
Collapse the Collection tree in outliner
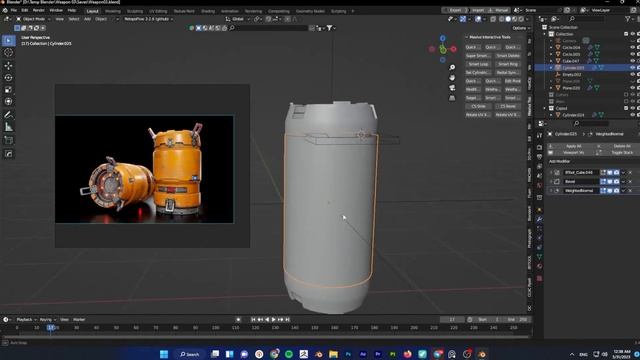pyautogui.click(x=545, y=34)
